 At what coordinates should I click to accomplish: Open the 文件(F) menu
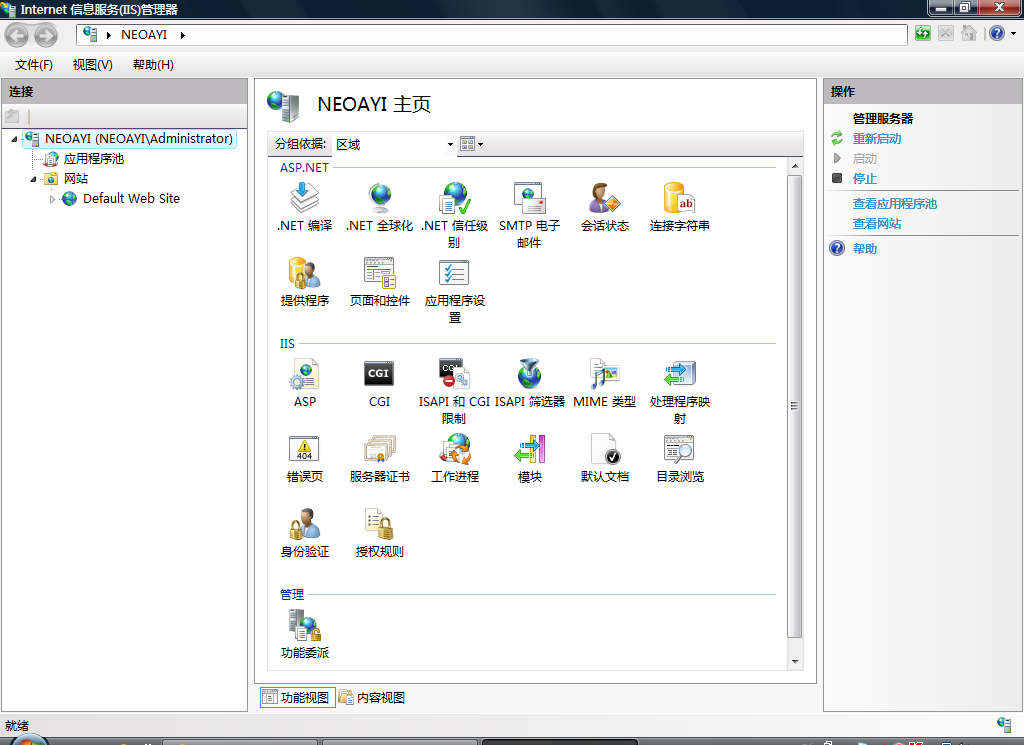pyautogui.click(x=33, y=65)
